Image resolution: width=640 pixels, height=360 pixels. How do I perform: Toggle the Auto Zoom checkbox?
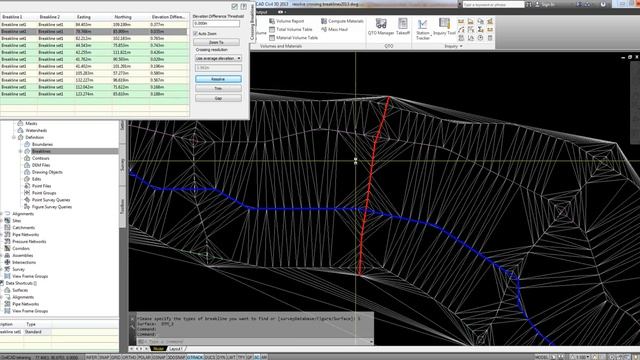pyautogui.click(x=196, y=33)
